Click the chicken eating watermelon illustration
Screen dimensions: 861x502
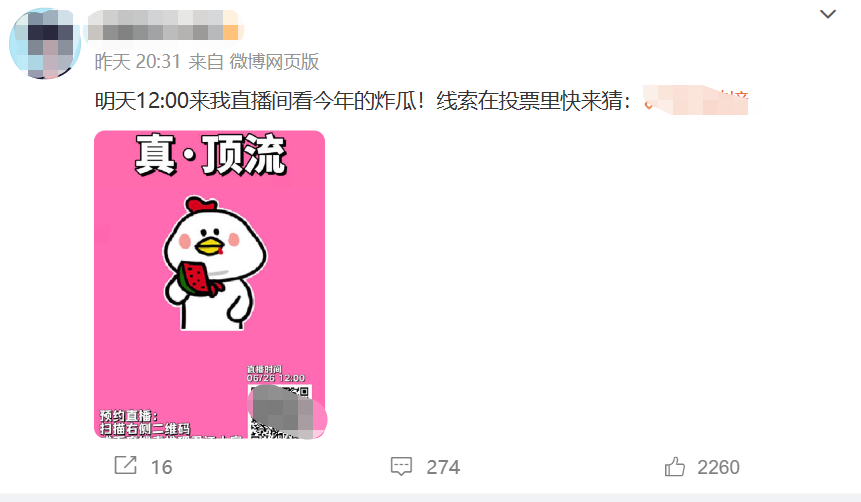pyautogui.click(x=215, y=263)
